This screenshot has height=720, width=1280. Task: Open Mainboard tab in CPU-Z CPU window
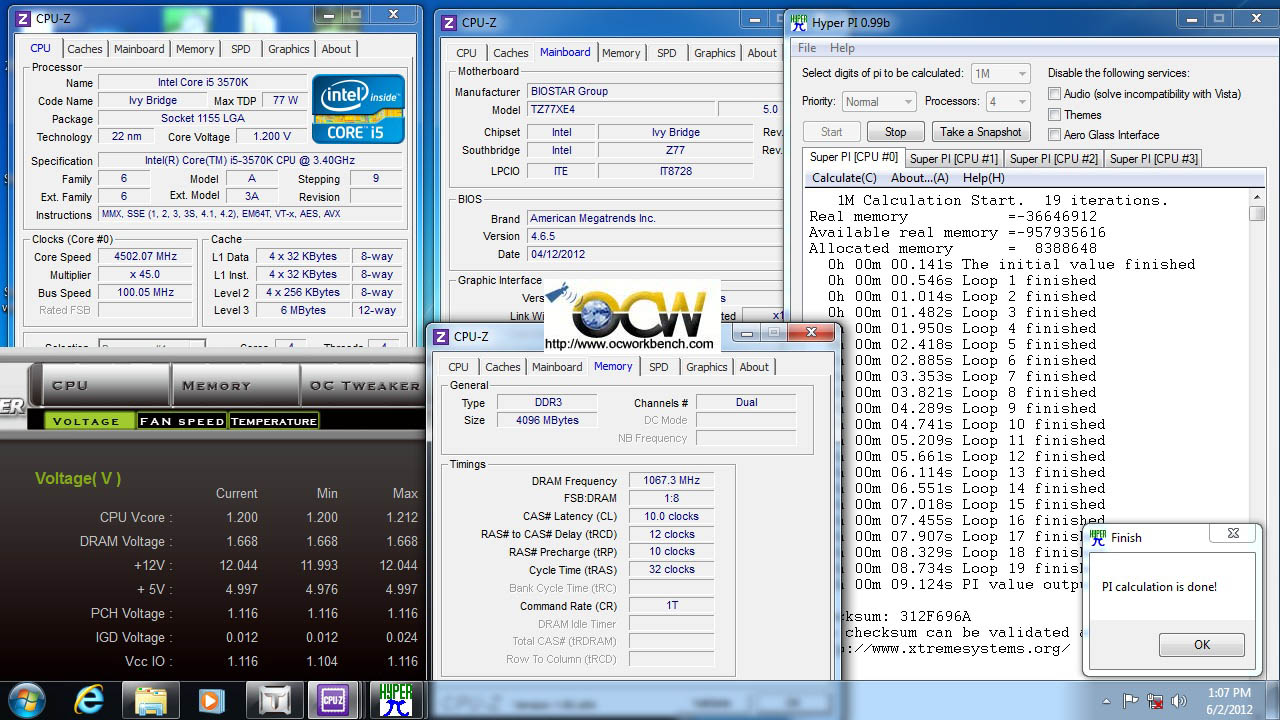coord(139,49)
